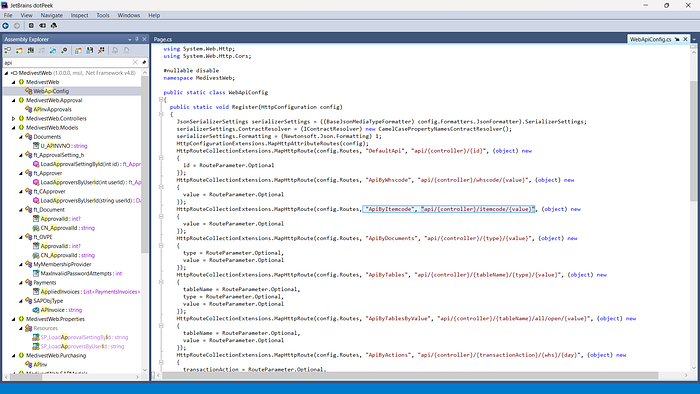Open the View menu
The height and width of the screenshot is (394, 700).
click(x=26, y=15)
